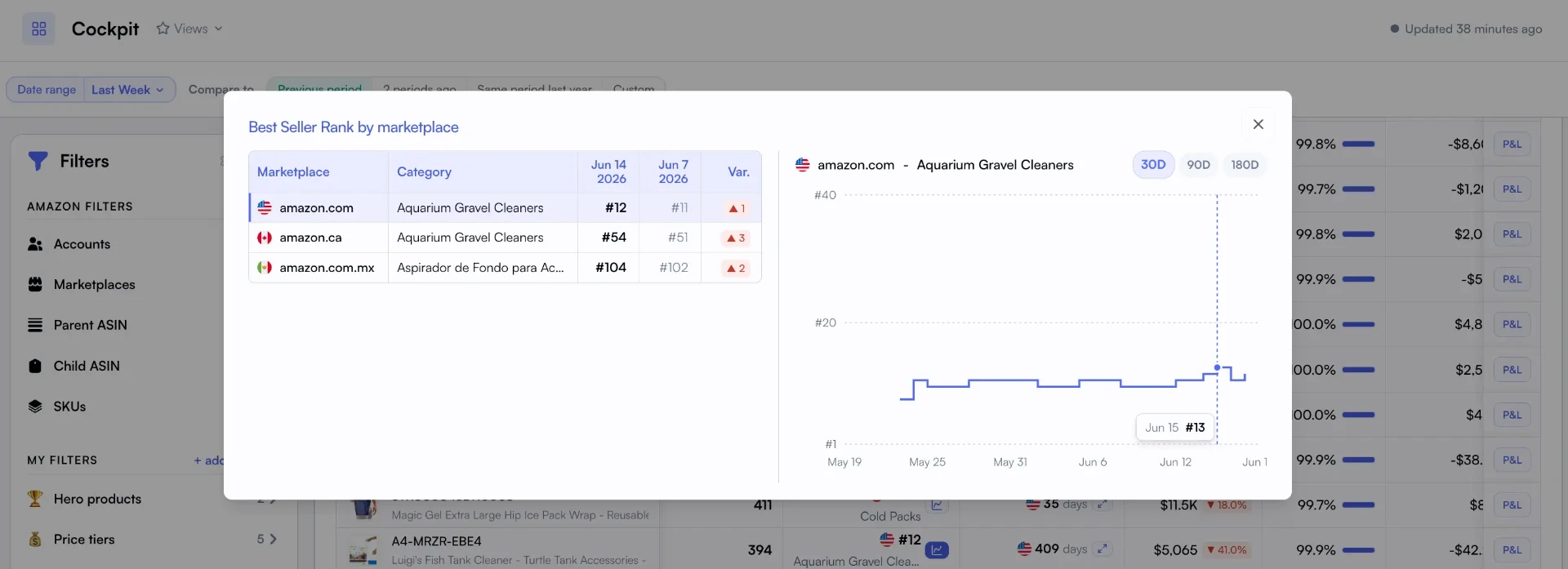Select the 90D chart range
This screenshot has height=569, width=1568.
pyautogui.click(x=1198, y=165)
